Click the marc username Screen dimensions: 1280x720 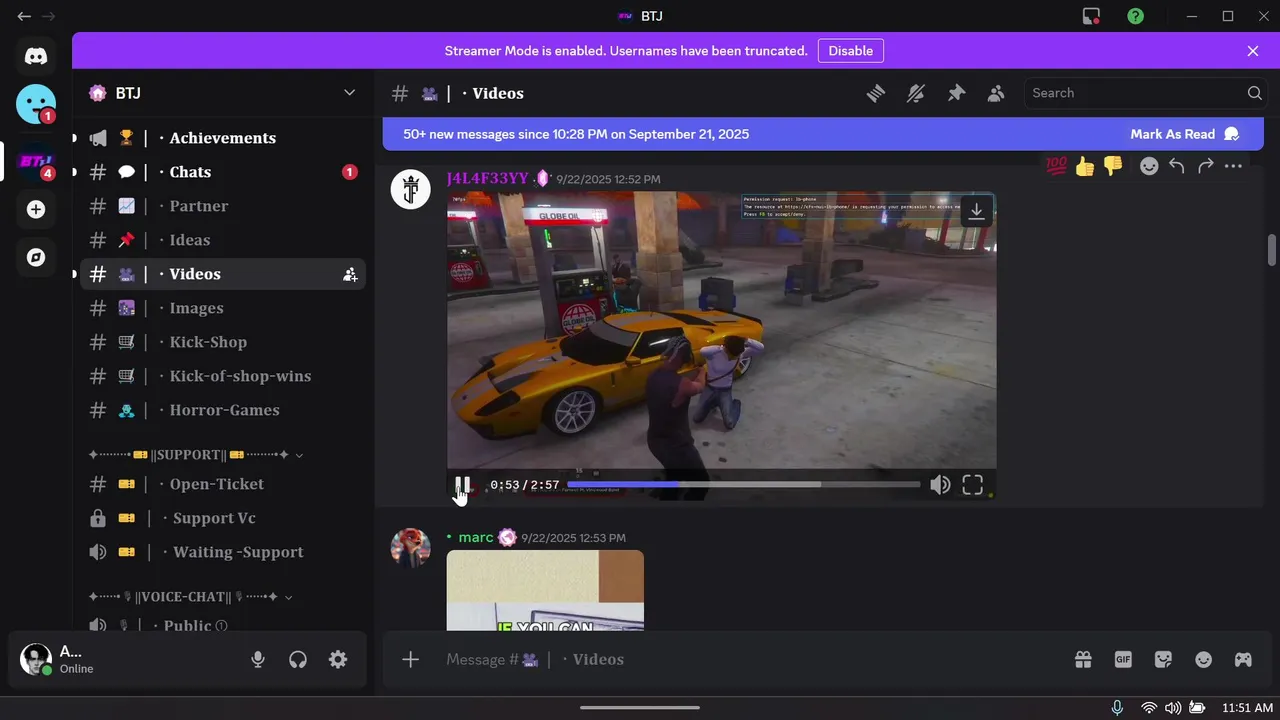(476, 538)
